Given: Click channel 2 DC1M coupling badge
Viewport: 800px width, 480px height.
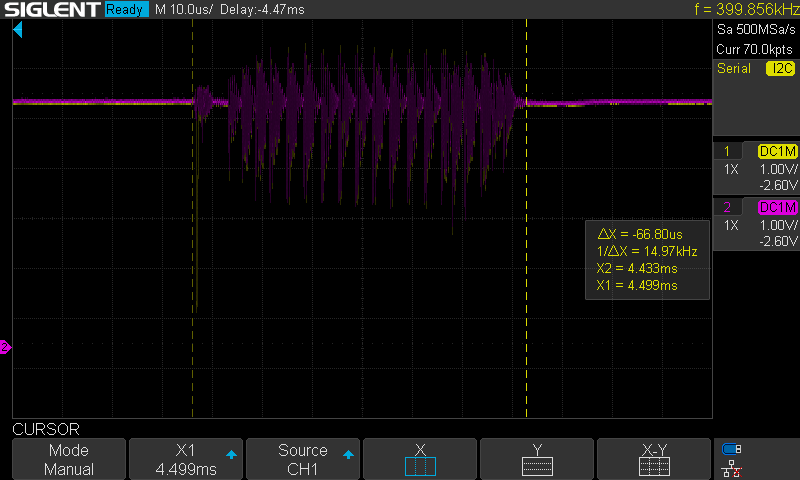Looking at the screenshot, I should [778, 207].
